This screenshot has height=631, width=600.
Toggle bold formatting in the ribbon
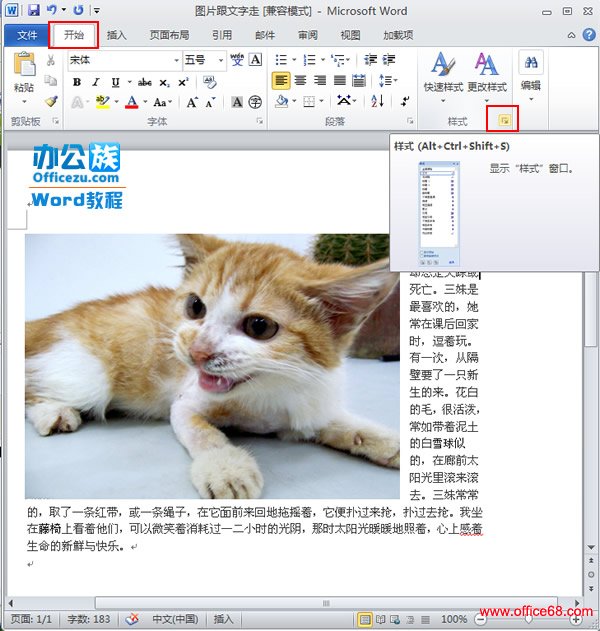(x=77, y=82)
